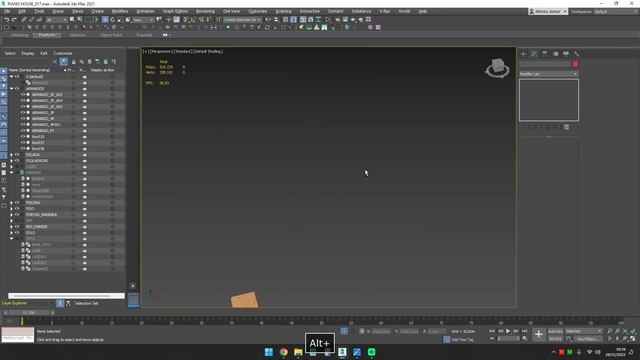Click the lock icon in Scene Explorer toolbar
640x360 pixels.
(74, 62)
